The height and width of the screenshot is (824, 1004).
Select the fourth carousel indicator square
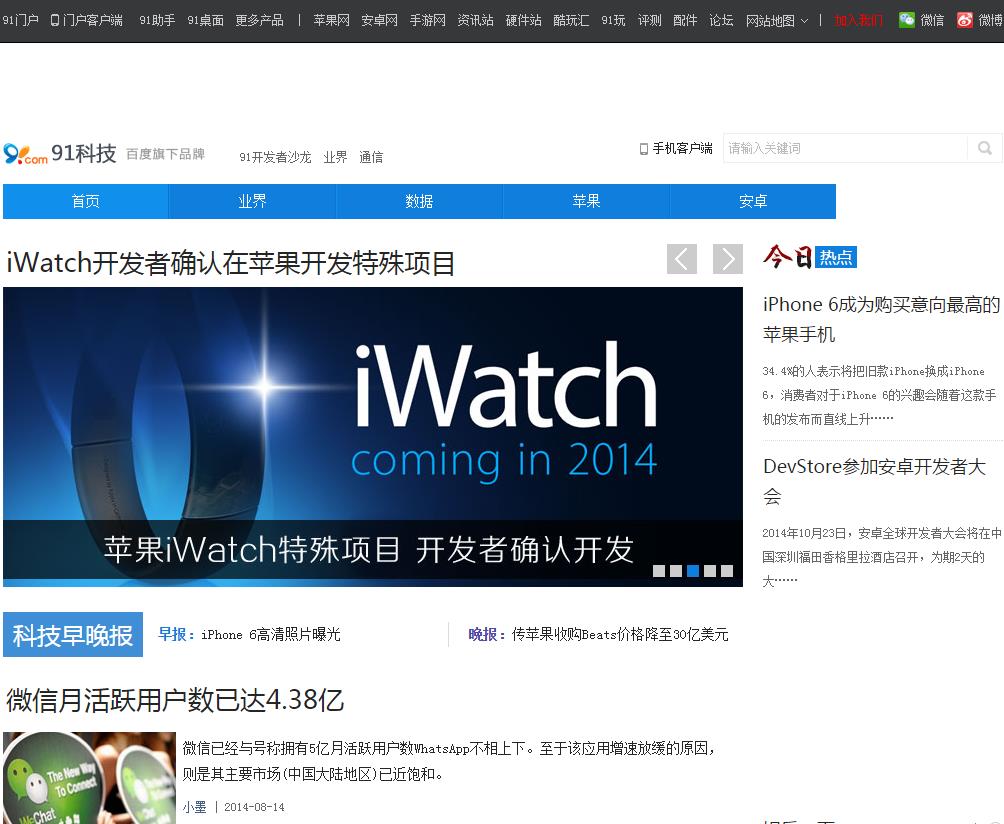[709, 570]
